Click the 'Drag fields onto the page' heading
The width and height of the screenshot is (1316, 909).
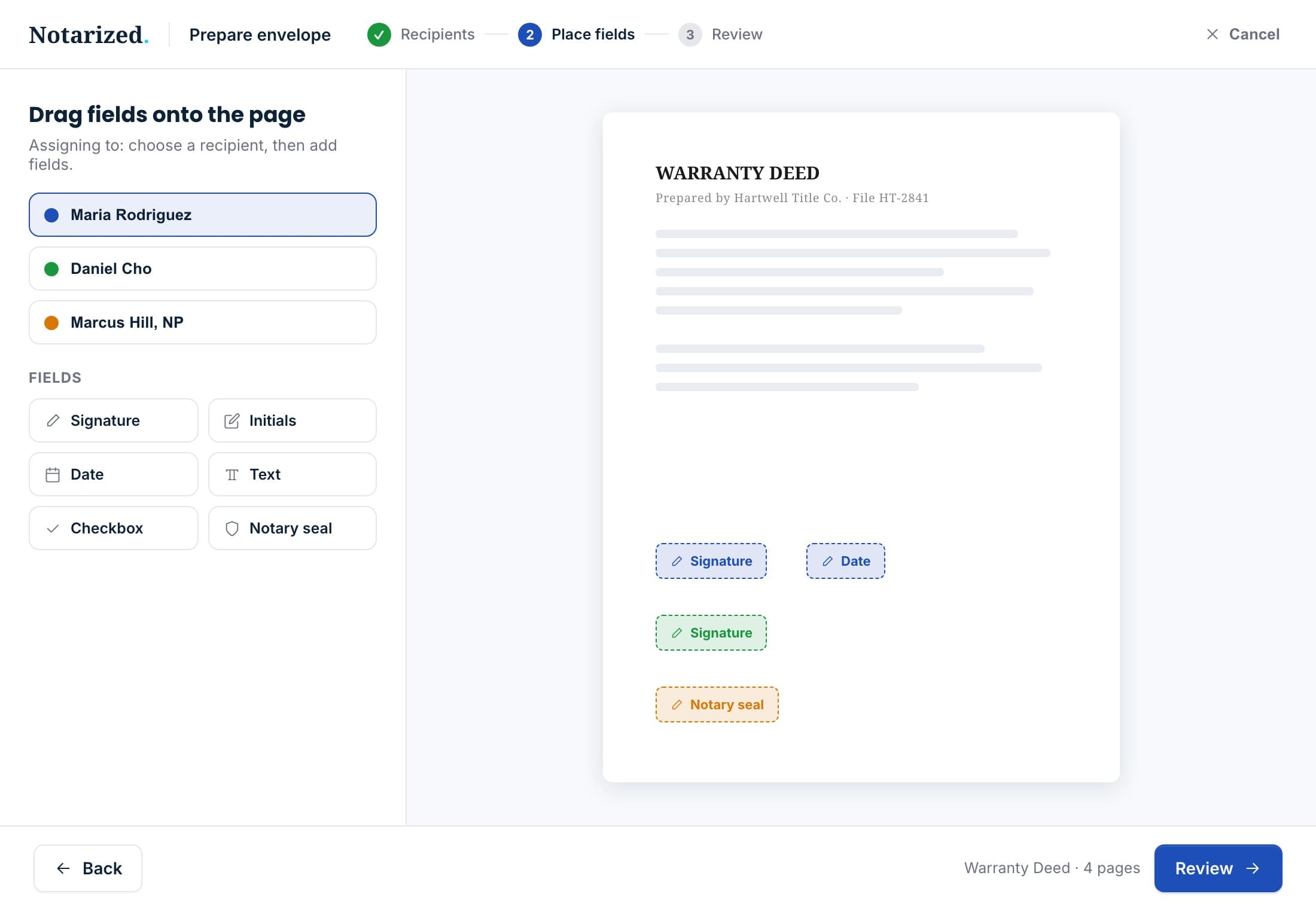point(167,114)
